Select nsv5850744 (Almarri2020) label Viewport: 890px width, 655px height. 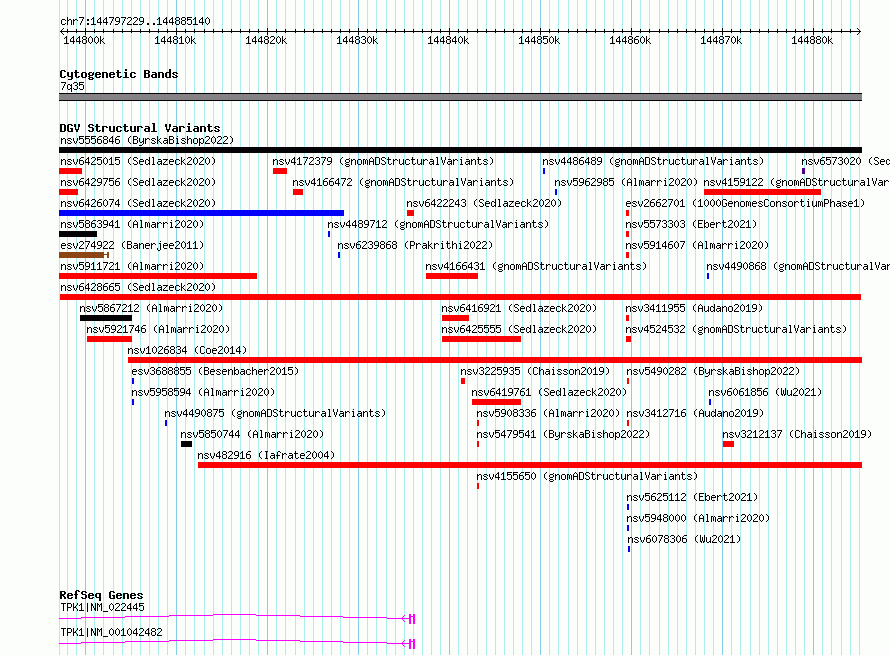tap(252, 434)
